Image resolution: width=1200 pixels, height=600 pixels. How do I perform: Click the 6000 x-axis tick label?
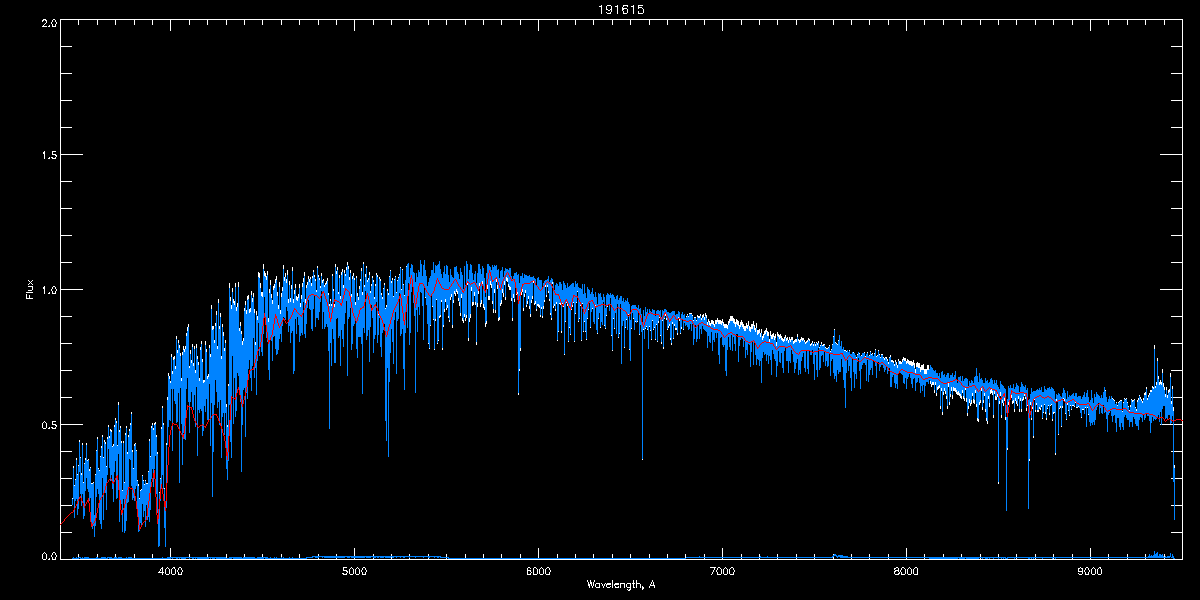pos(538,572)
